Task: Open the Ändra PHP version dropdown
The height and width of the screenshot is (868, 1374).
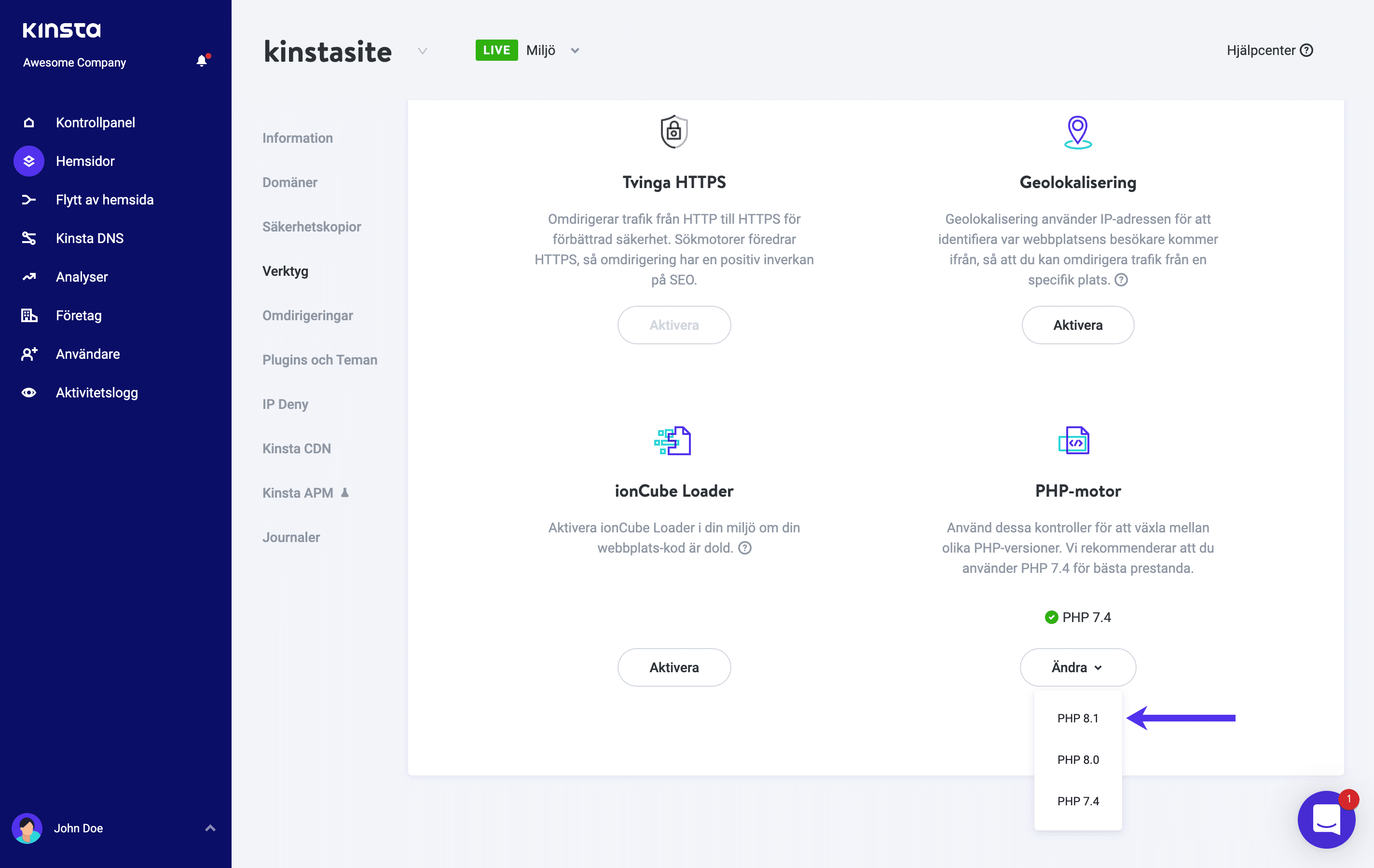Action: coord(1077,667)
